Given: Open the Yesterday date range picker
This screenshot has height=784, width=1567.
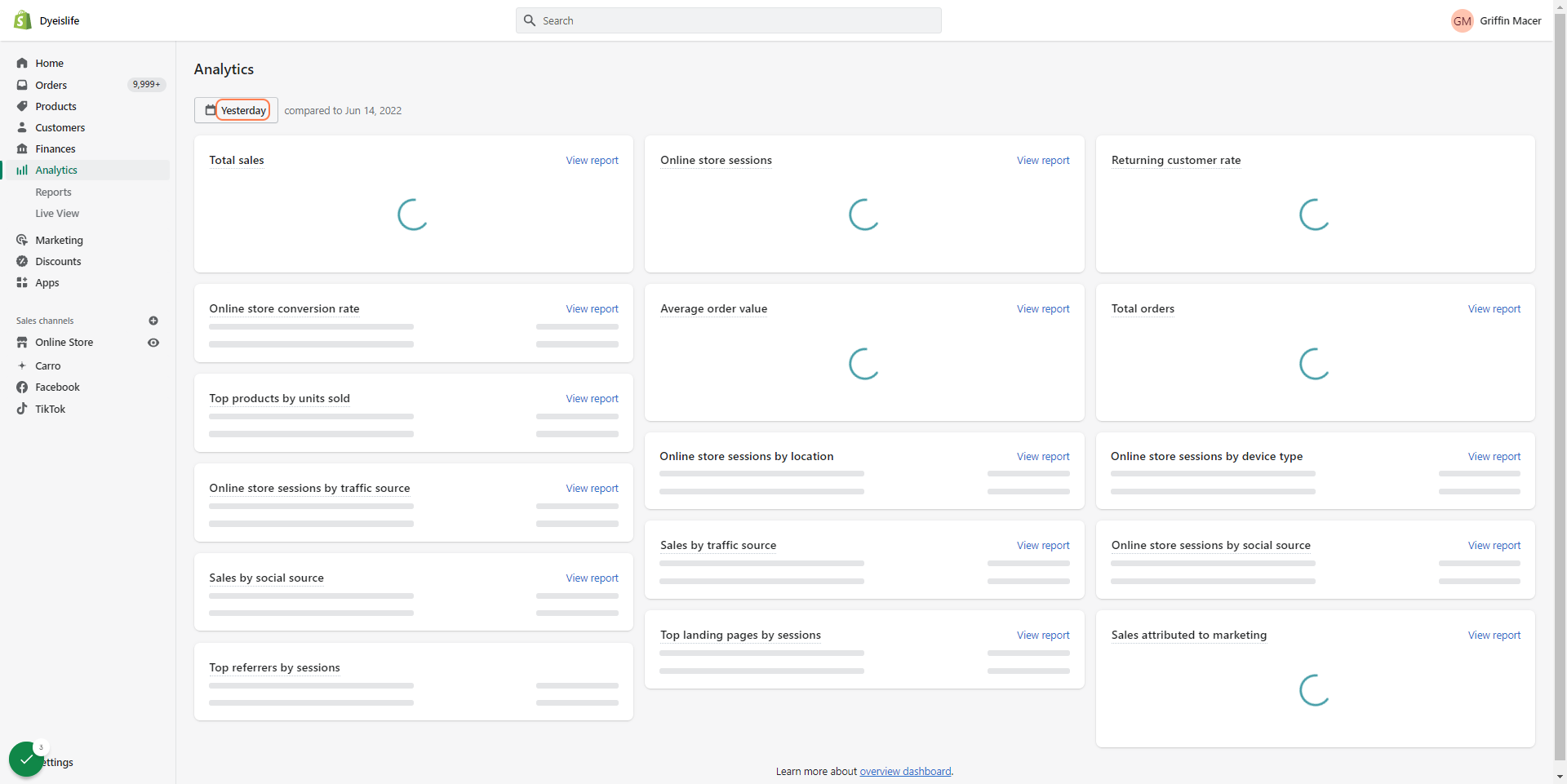Looking at the screenshot, I should (x=236, y=110).
